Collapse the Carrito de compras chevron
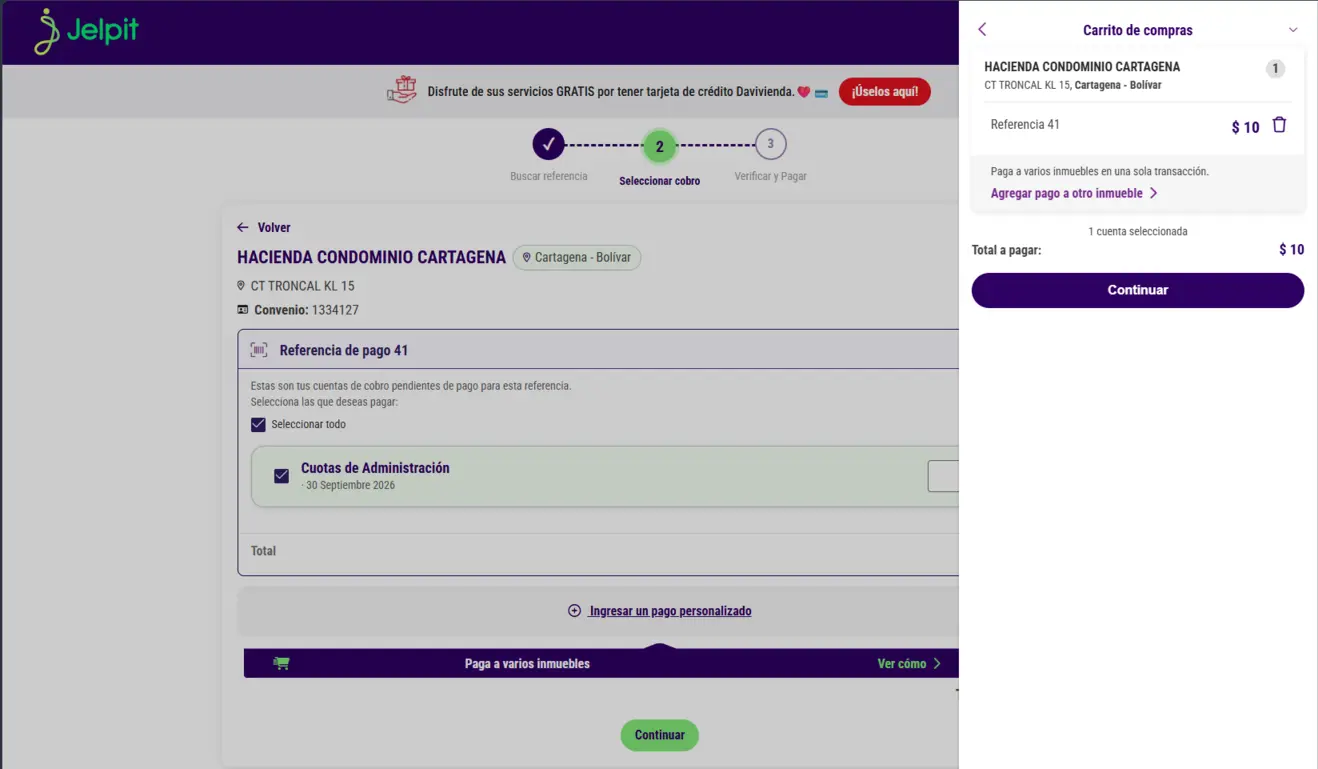 point(1293,30)
